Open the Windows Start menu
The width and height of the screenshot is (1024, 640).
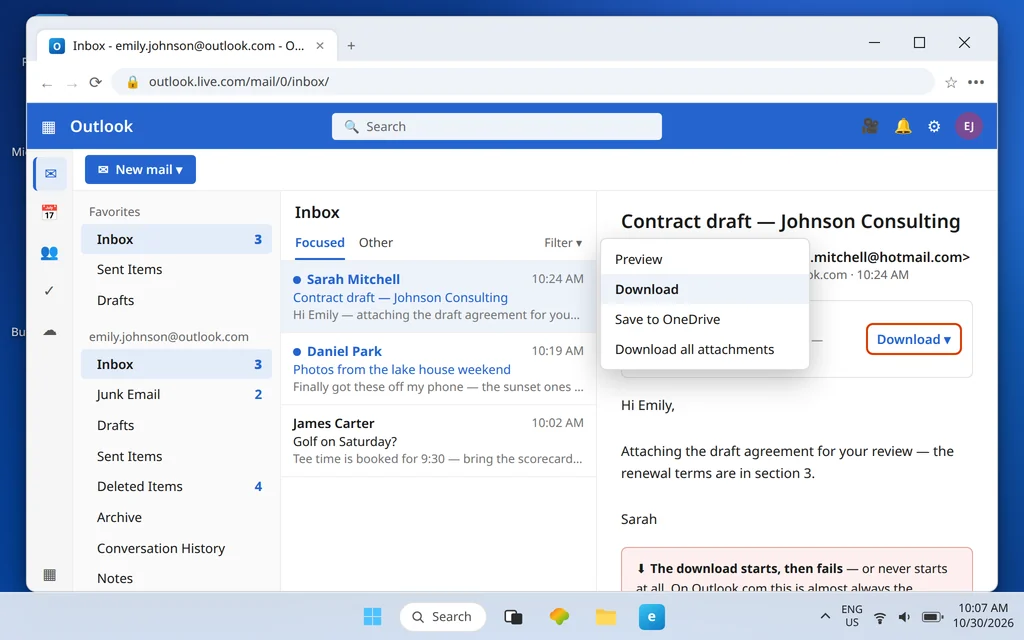click(x=372, y=616)
